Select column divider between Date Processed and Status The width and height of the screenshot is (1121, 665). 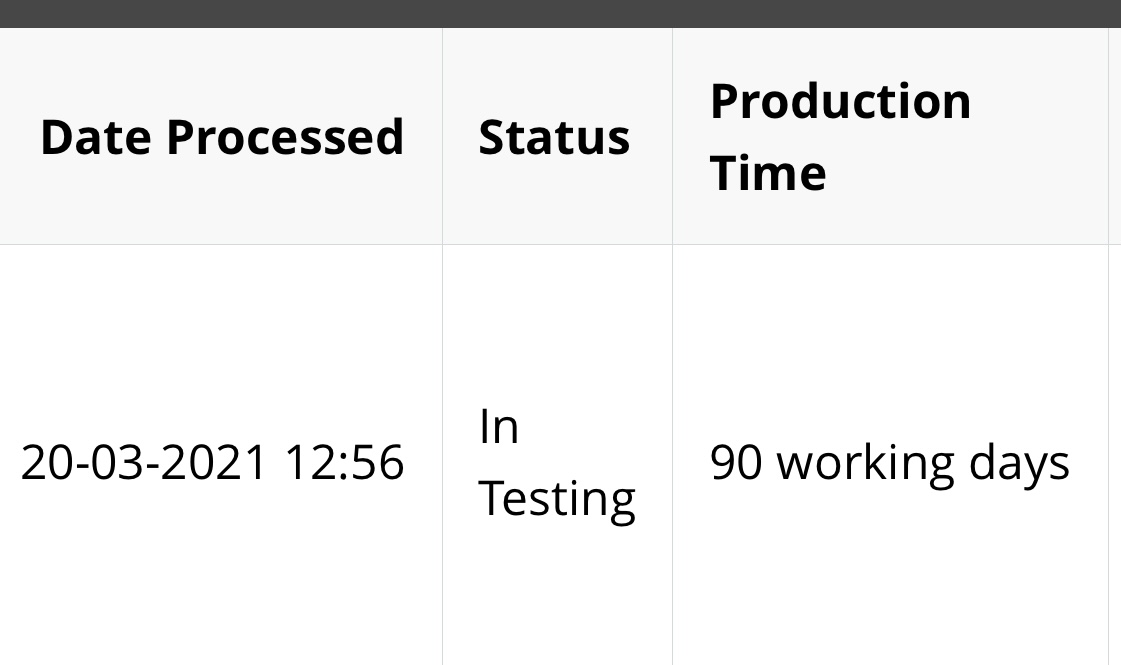[x=443, y=137]
